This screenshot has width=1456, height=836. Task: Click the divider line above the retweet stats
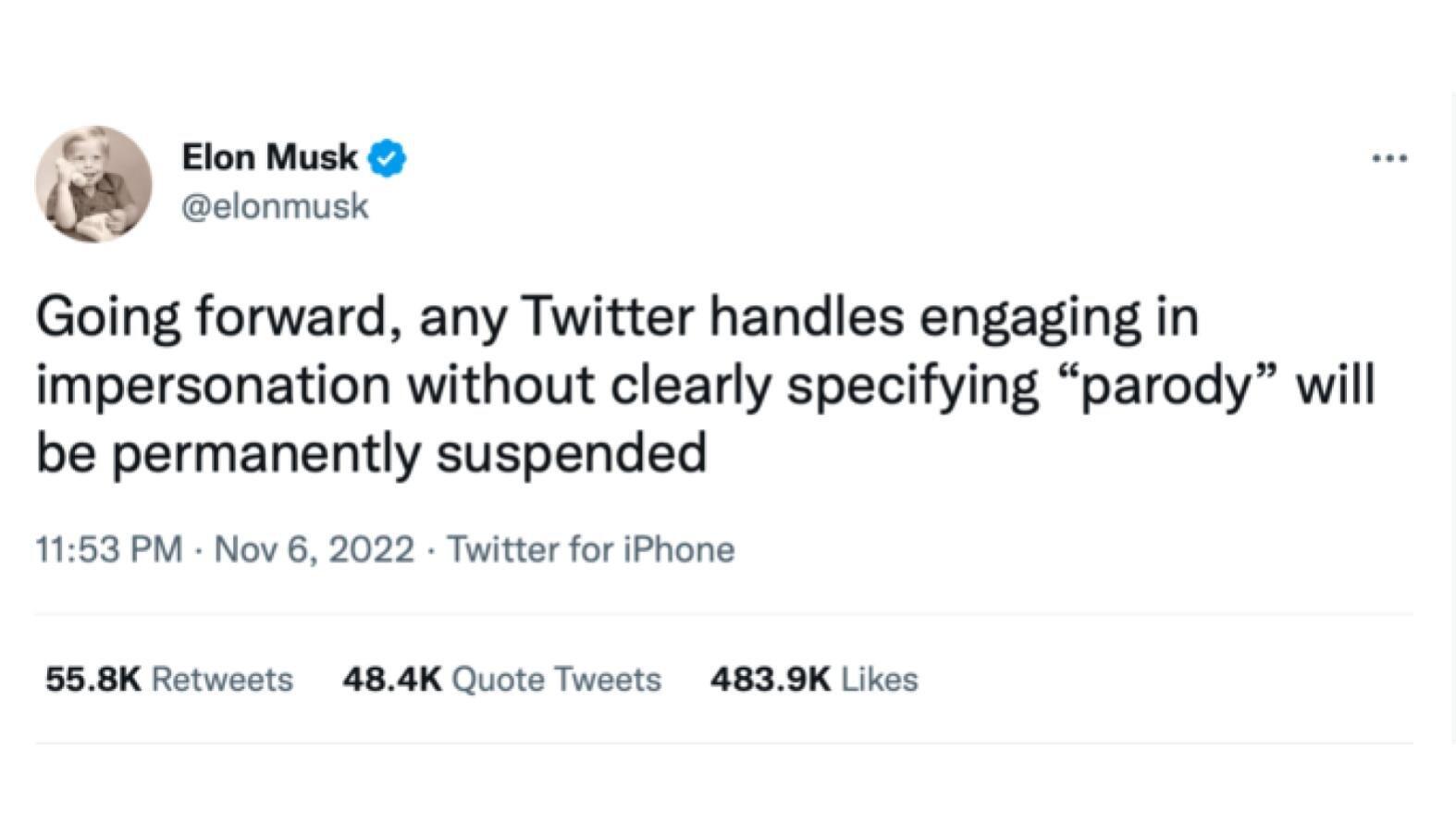click(x=724, y=614)
